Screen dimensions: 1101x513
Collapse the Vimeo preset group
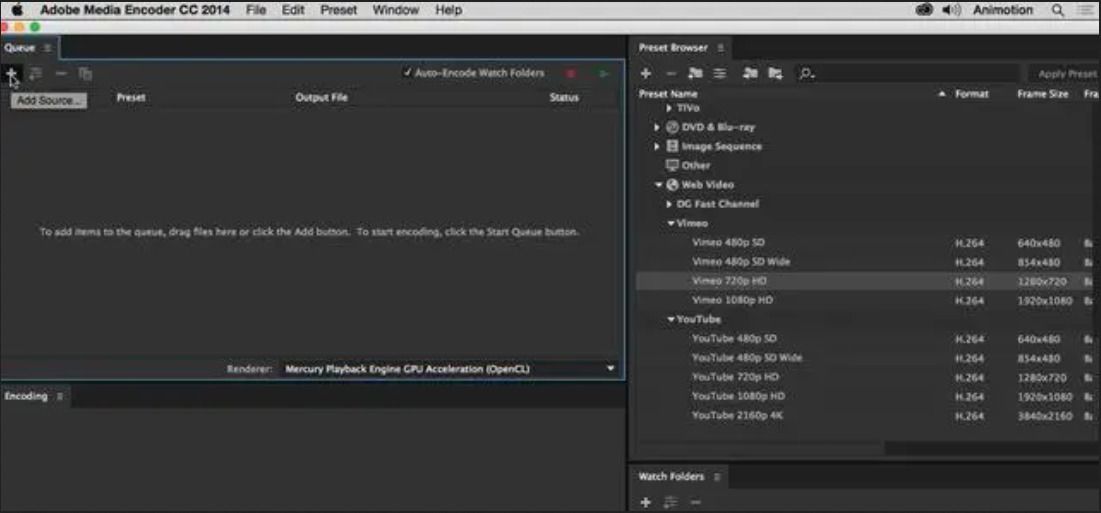point(671,223)
